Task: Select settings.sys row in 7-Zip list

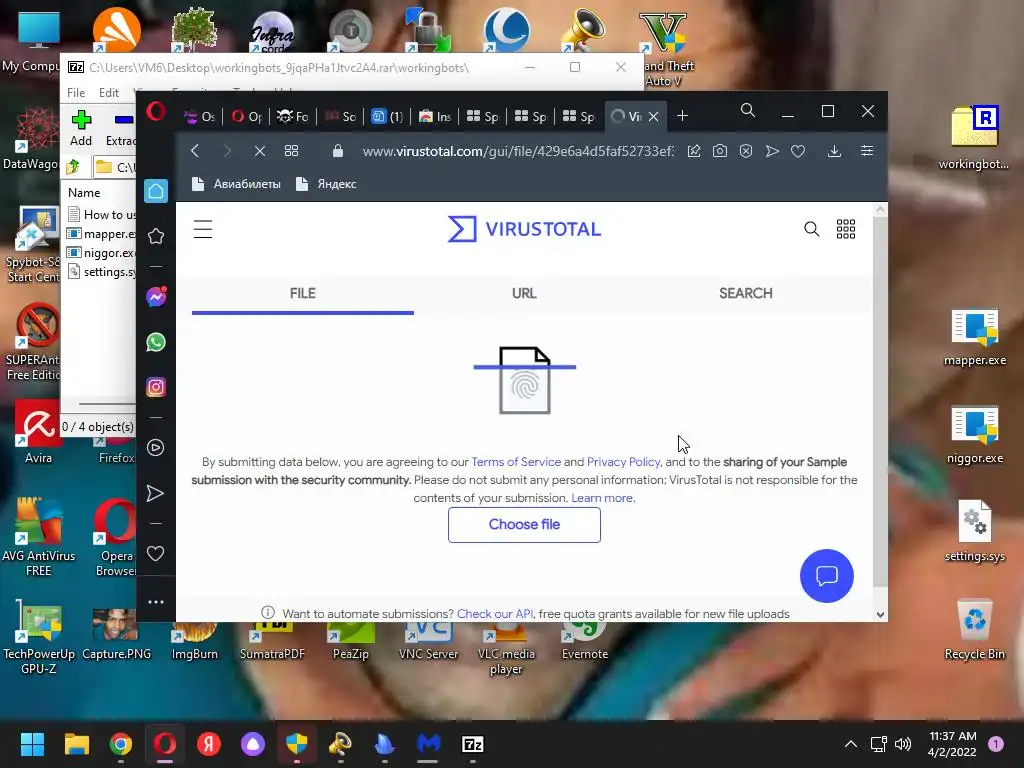Action: pyautogui.click(x=102, y=272)
